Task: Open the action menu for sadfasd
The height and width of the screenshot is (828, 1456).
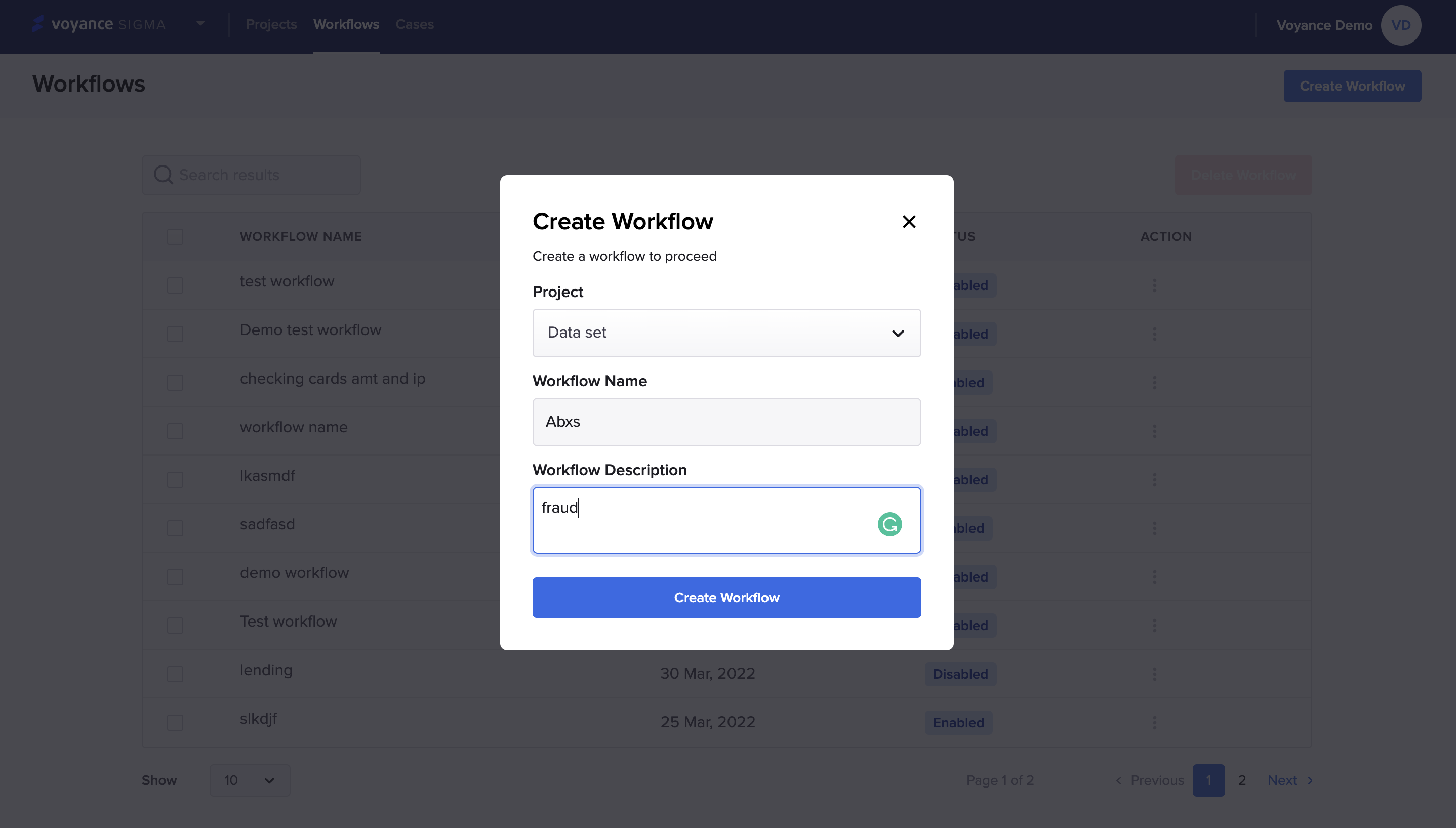Action: point(1155,528)
